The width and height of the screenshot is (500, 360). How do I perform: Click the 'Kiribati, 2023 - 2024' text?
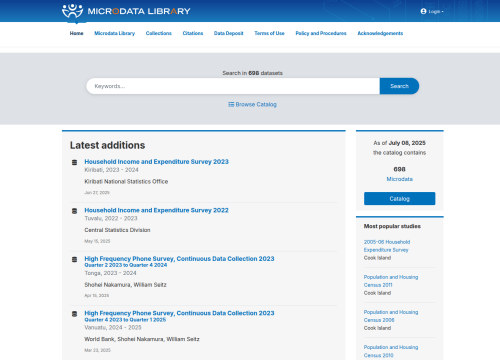(111, 170)
